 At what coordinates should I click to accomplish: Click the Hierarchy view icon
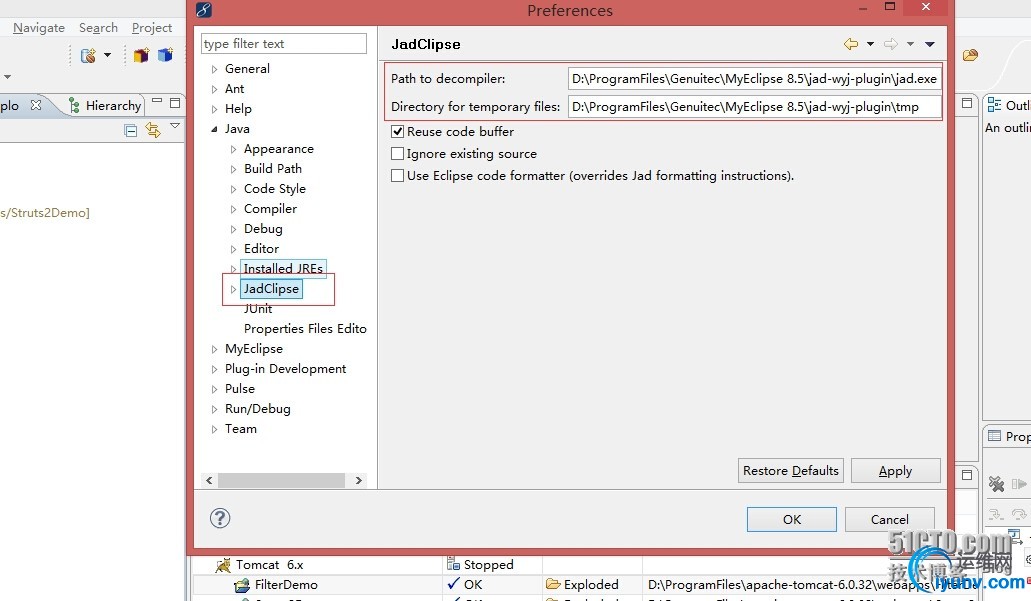(74, 105)
